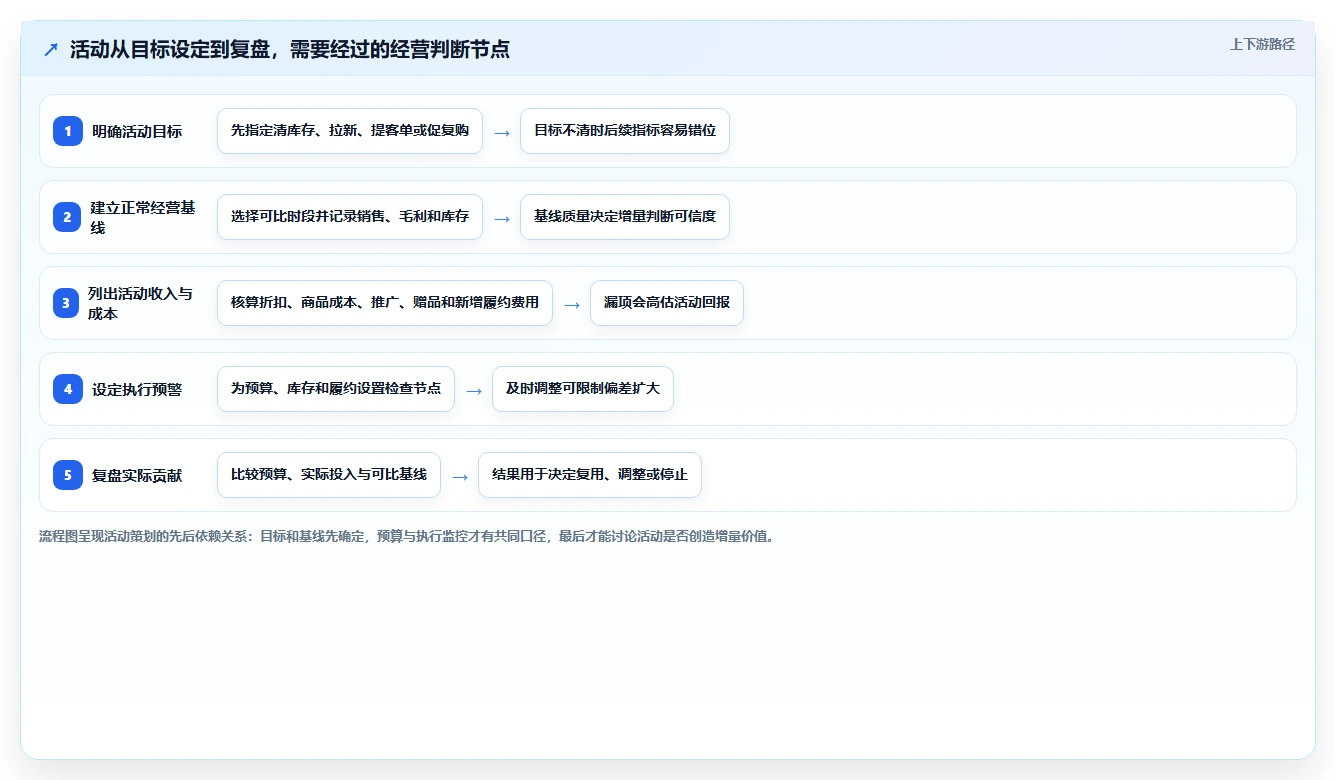The width and height of the screenshot is (1336, 780).
Task: Select step number 5 badge
Action: 68,475
